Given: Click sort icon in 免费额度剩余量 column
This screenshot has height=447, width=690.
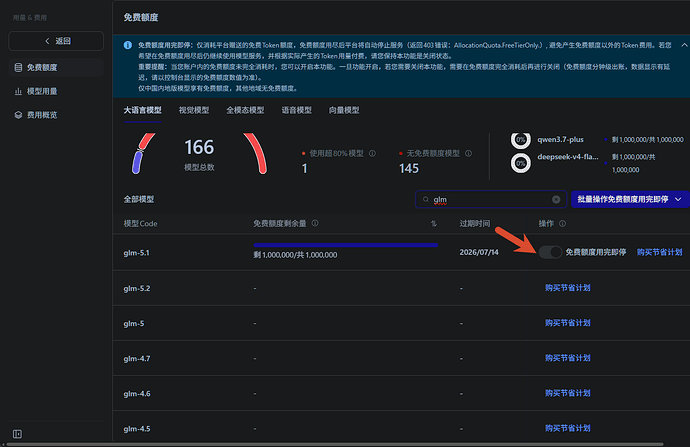Looking at the screenshot, I should tap(433, 224).
